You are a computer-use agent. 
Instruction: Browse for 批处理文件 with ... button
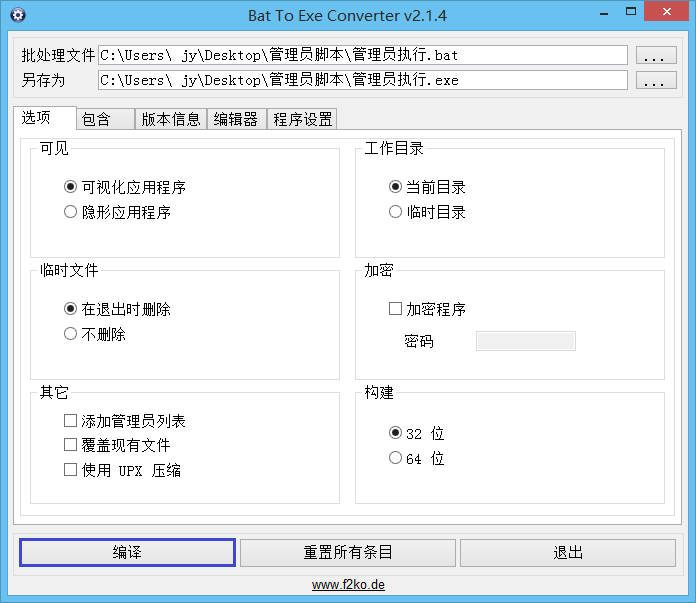tap(656, 55)
